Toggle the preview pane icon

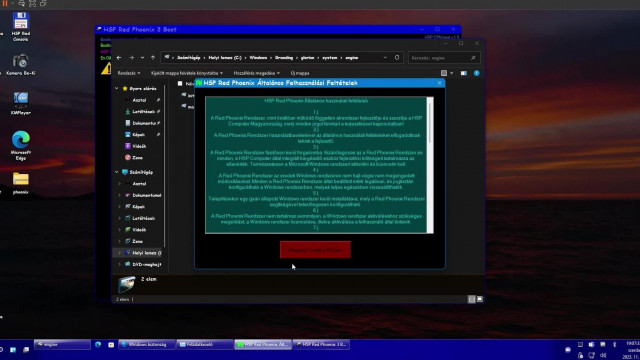(464, 73)
